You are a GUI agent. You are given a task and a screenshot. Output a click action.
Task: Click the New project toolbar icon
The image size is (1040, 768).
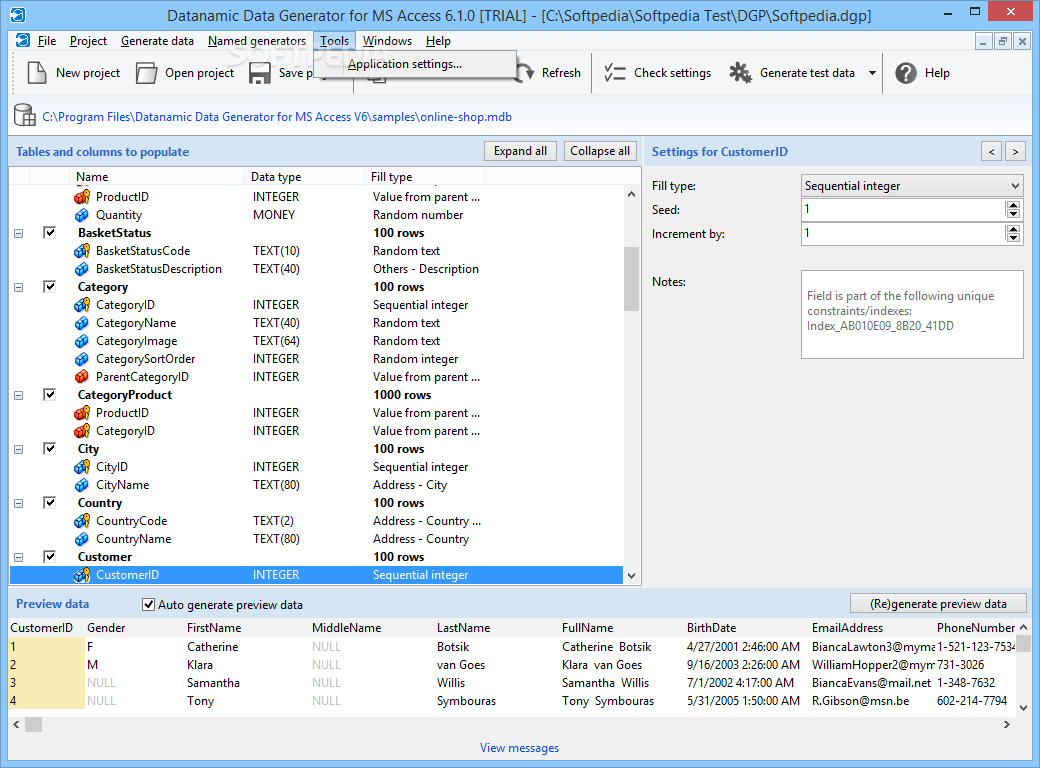point(36,73)
